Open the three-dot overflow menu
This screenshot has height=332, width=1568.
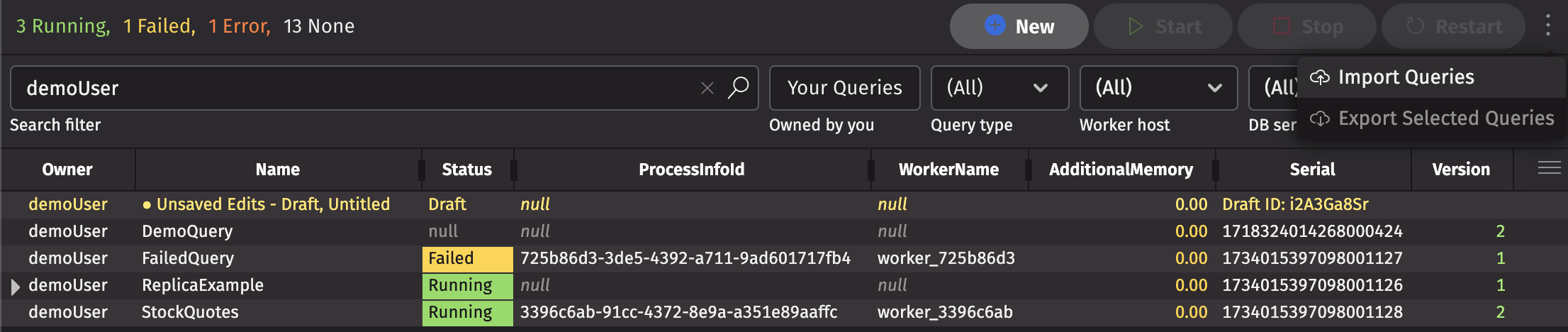[x=1547, y=26]
